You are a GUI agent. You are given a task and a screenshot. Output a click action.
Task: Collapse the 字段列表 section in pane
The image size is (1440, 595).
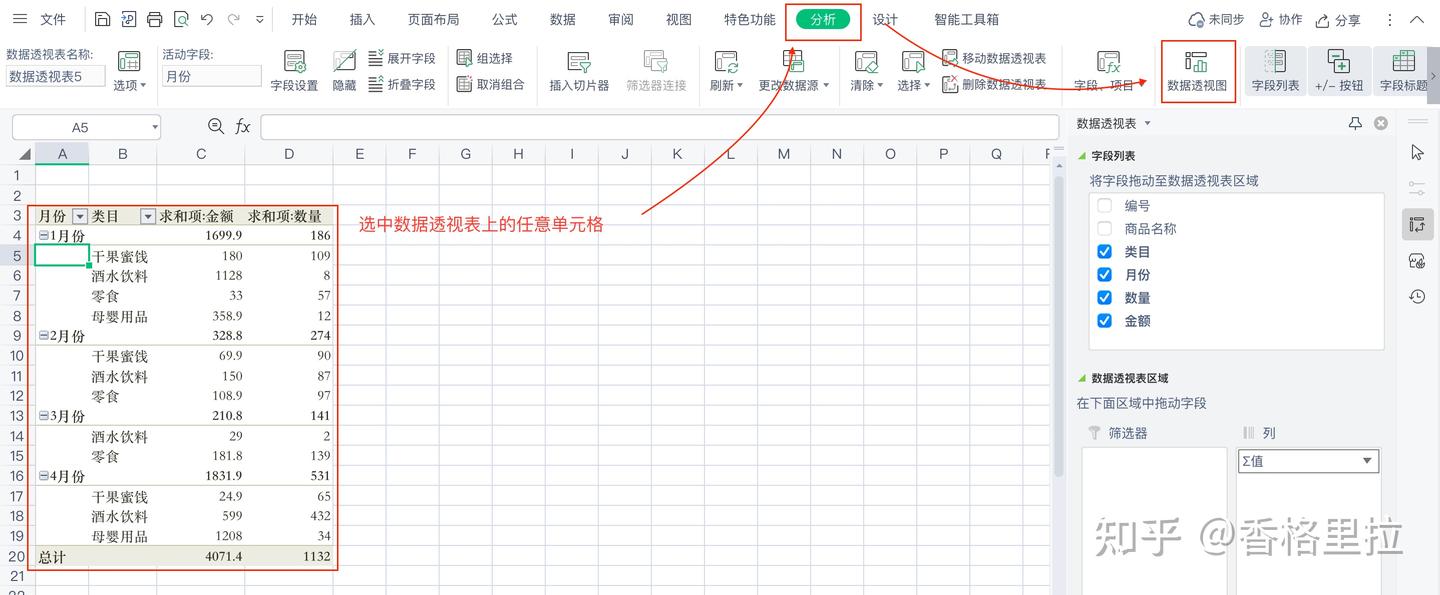point(1082,156)
